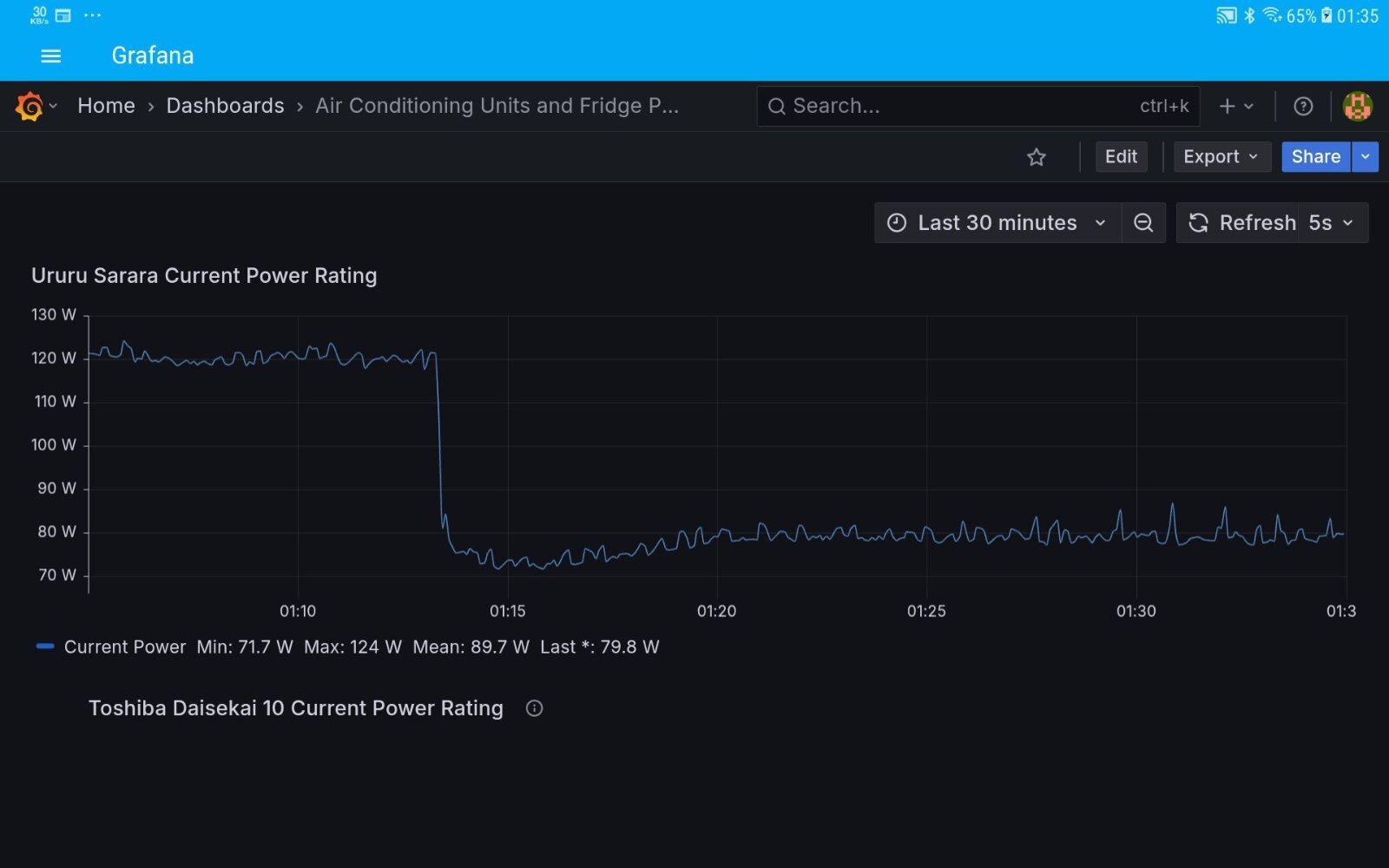Click the Refresh dashboard button

click(x=1238, y=223)
